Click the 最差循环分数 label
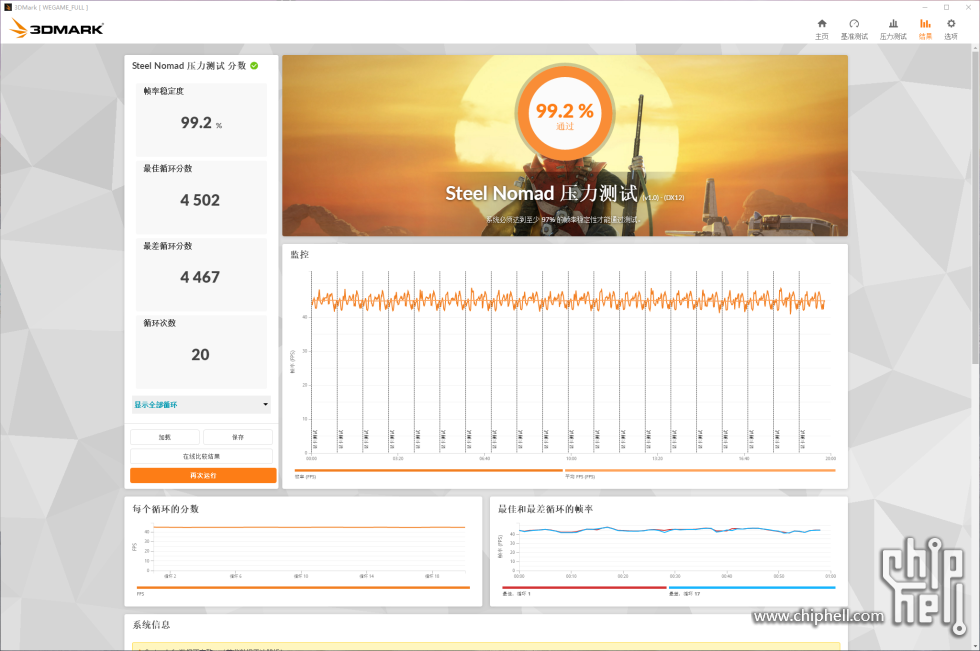Image resolution: width=980 pixels, height=651 pixels. click(x=168, y=246)
